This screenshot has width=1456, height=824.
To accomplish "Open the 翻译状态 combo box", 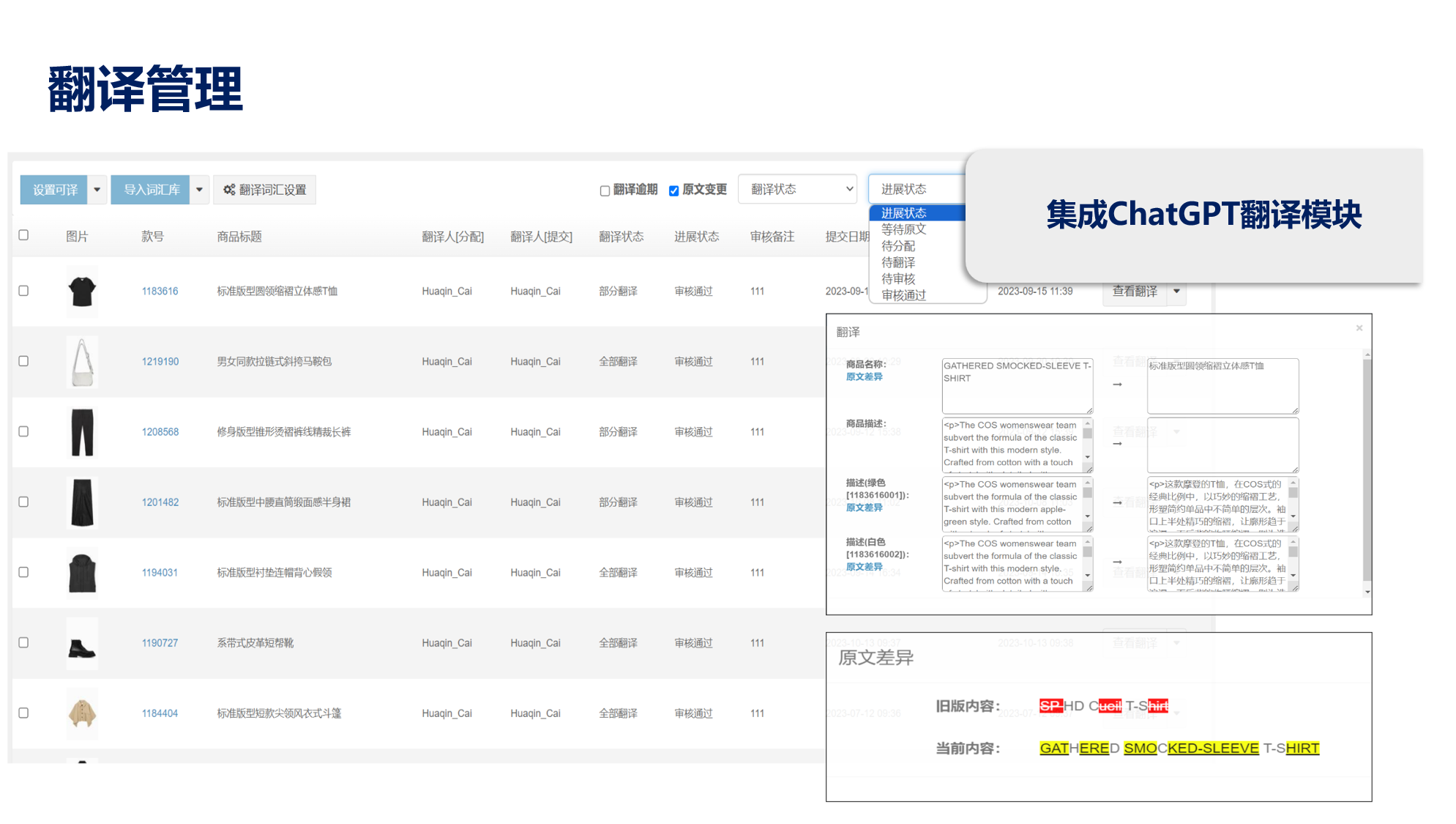I will click(797, 189).
